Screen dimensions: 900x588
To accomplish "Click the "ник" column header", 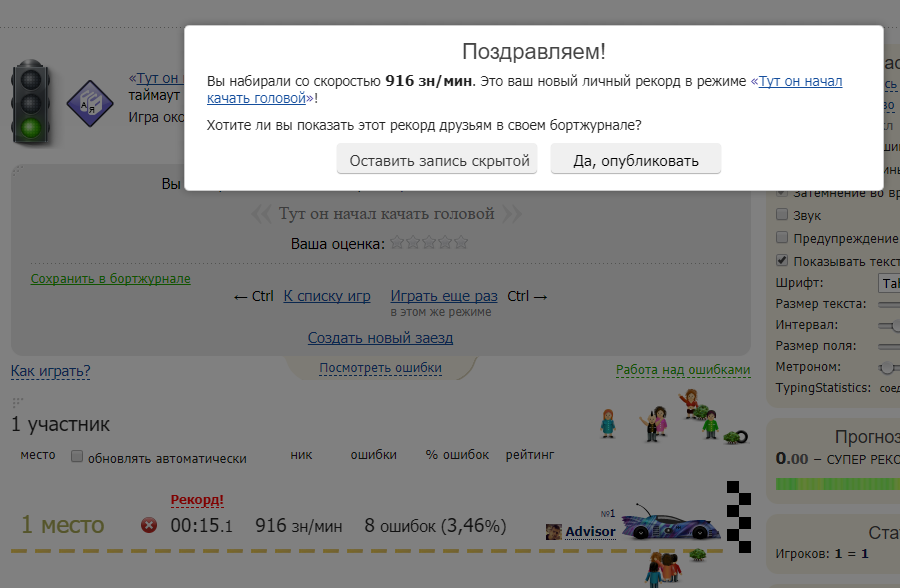I will coord(301,455).
